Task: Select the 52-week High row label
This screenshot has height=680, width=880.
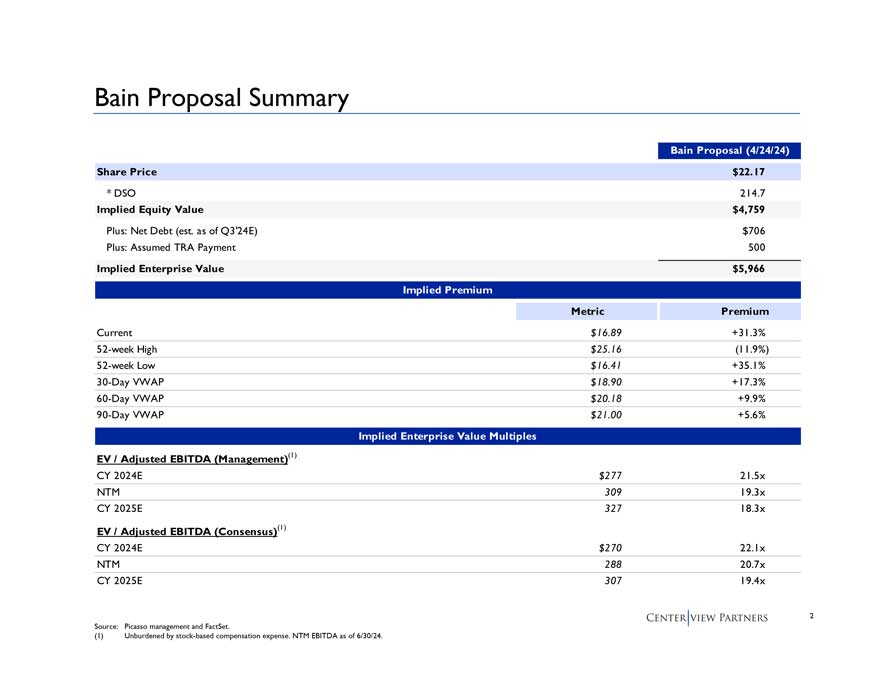Action: 126,349
